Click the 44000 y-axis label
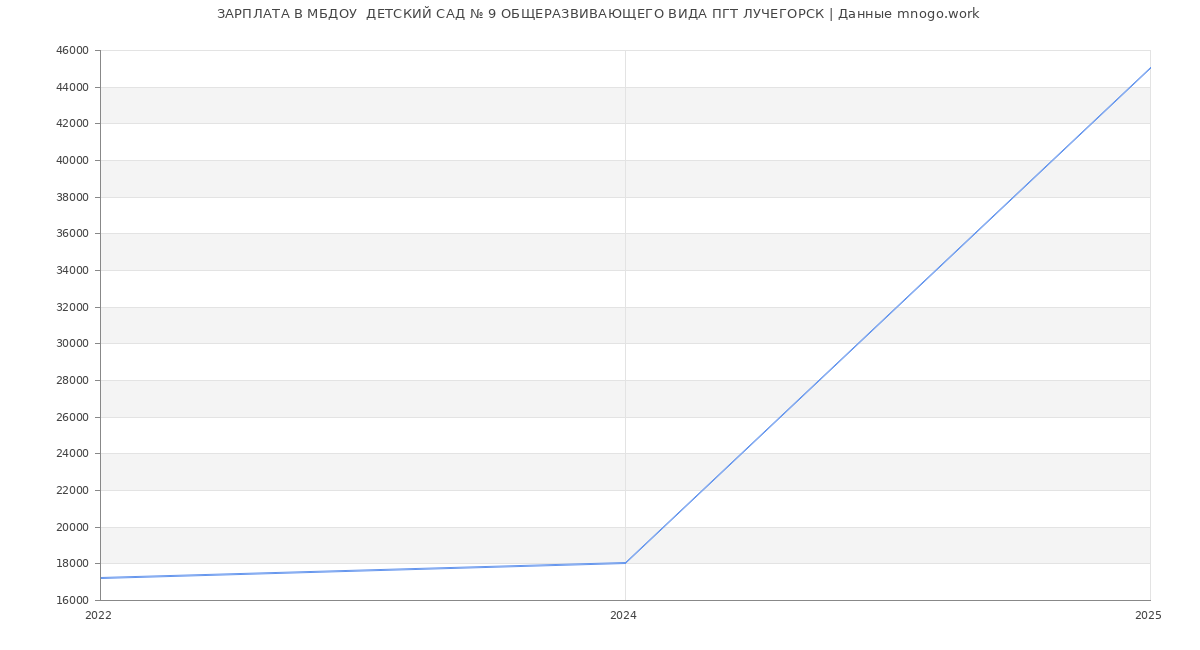This screenshot has width=1200, height=650. [x=72, y=87]
